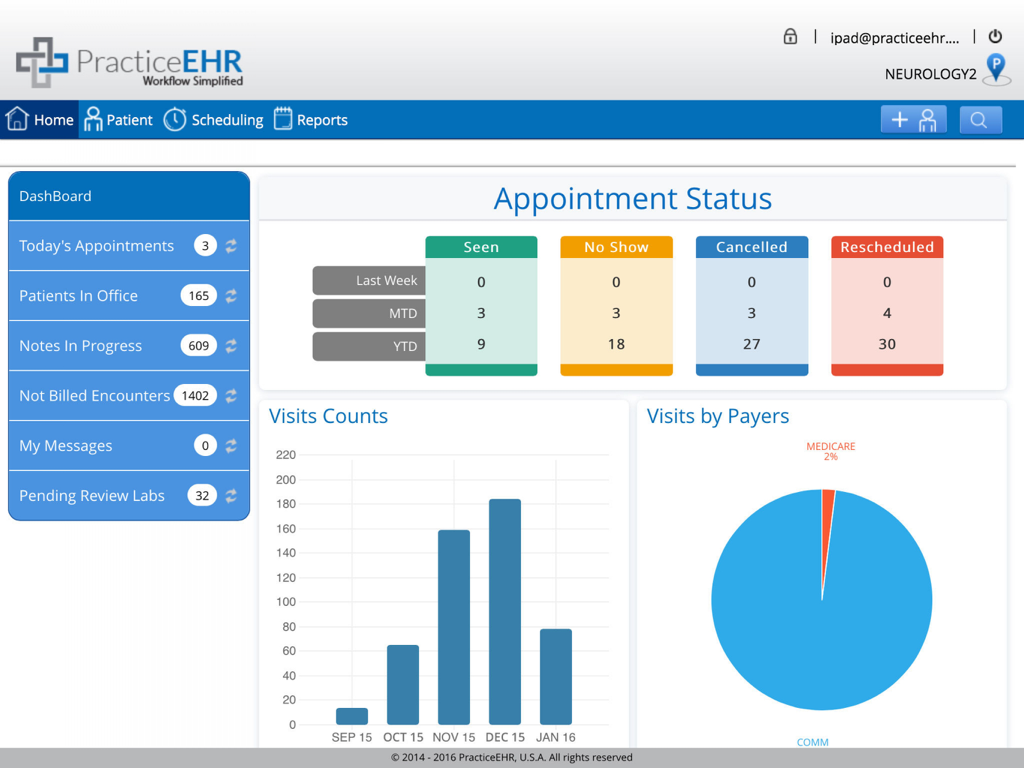Open the Patient menu
The image size is (1024, 768).
[x=118, y=119]
